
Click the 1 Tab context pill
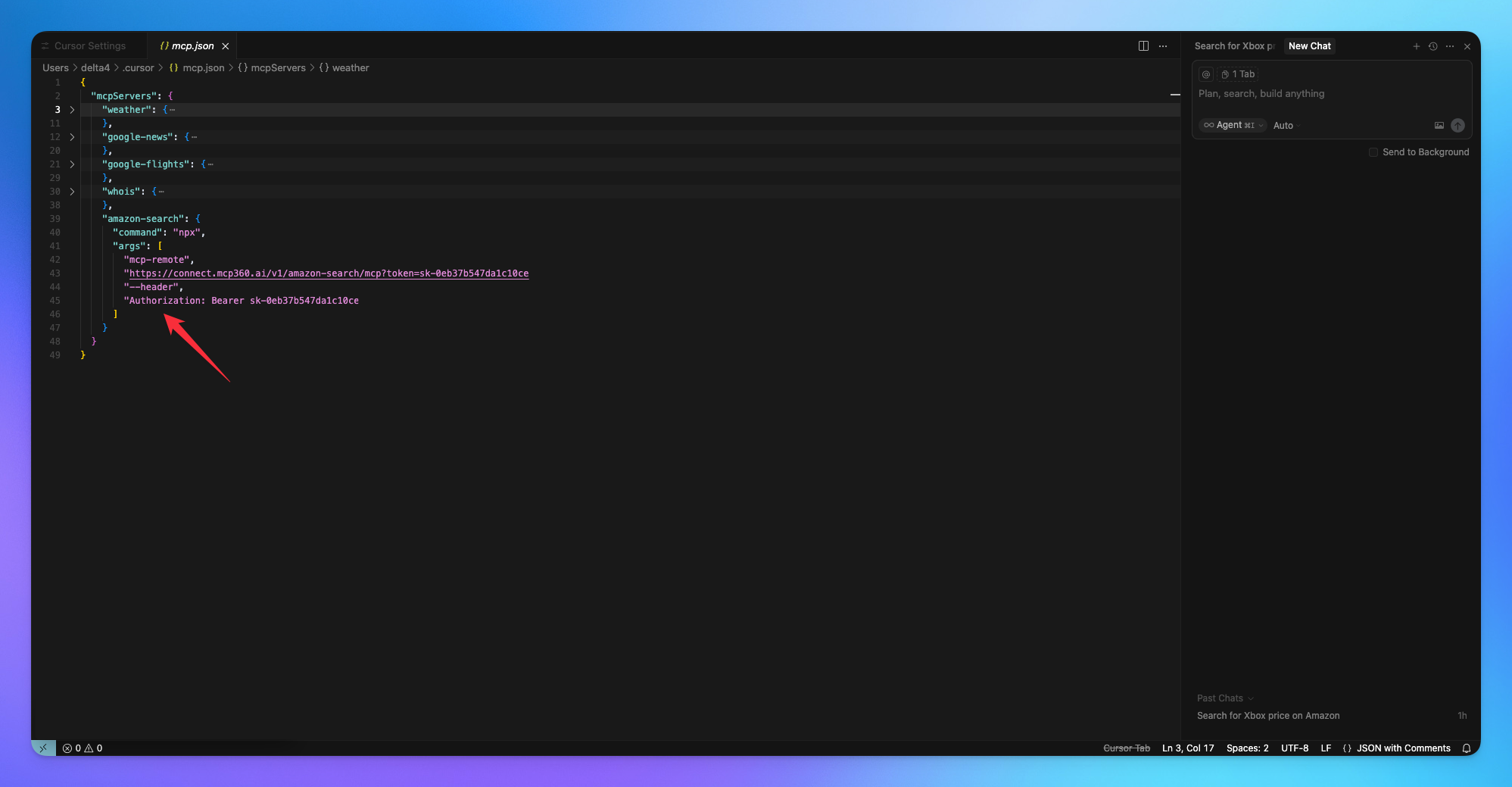pyautogui.click(x=1239, y=73)
